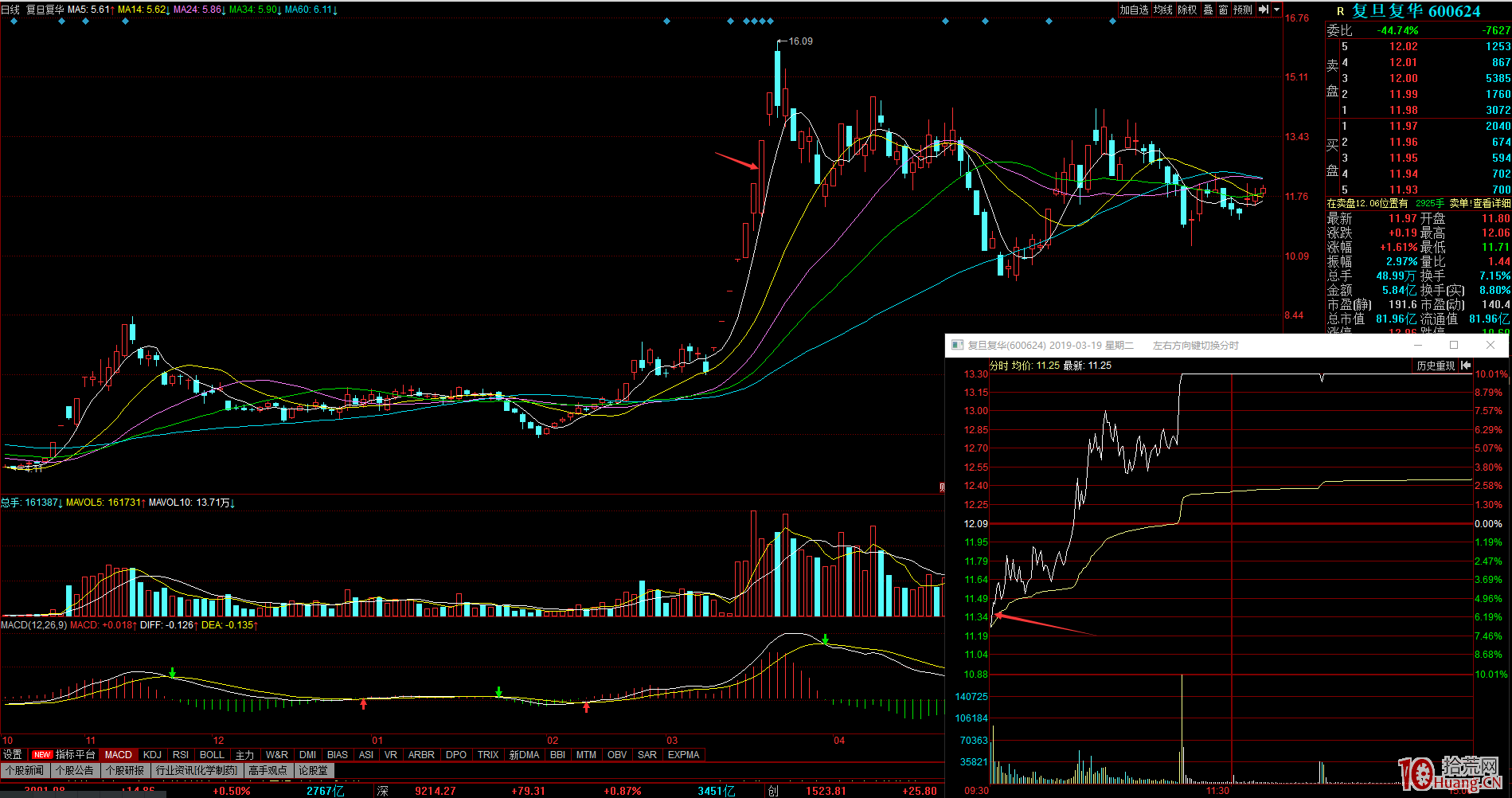The image size is (1512, 798).
Task: Click the 日线 period label
Action: (10, 10)
